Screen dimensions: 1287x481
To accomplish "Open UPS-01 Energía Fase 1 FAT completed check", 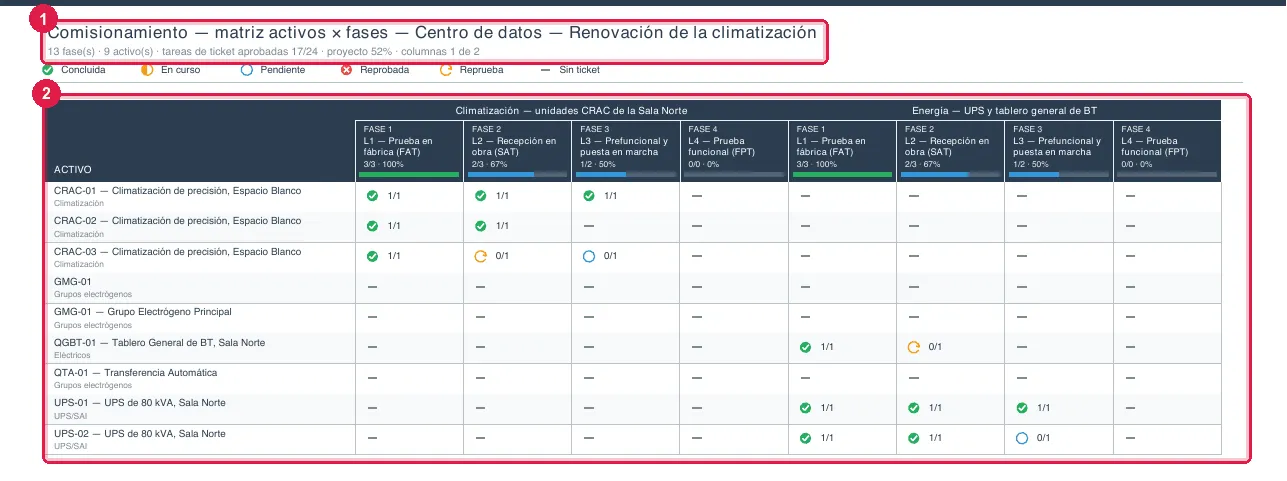I will pyautogui.click(x=805, y=408).
